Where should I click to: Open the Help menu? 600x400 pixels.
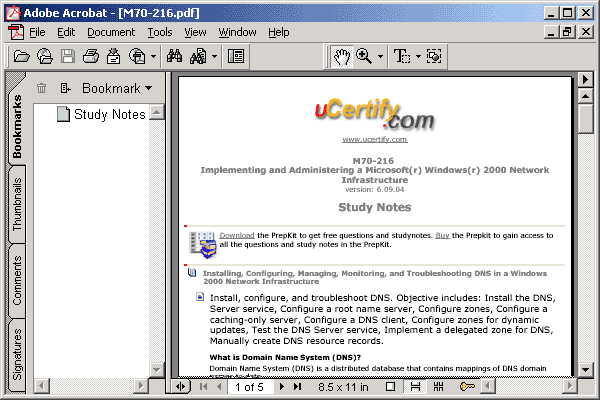(x=279, y=33)
